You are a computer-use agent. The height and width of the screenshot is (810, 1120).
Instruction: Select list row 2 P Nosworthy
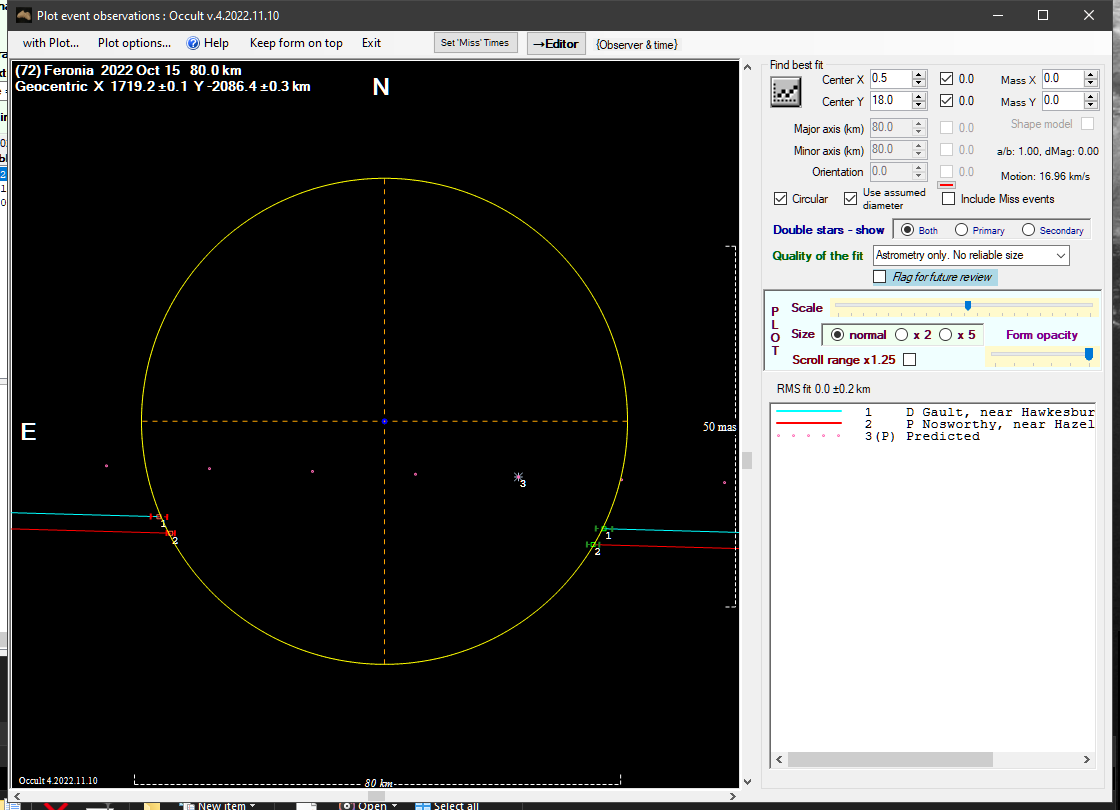(934, 424)
